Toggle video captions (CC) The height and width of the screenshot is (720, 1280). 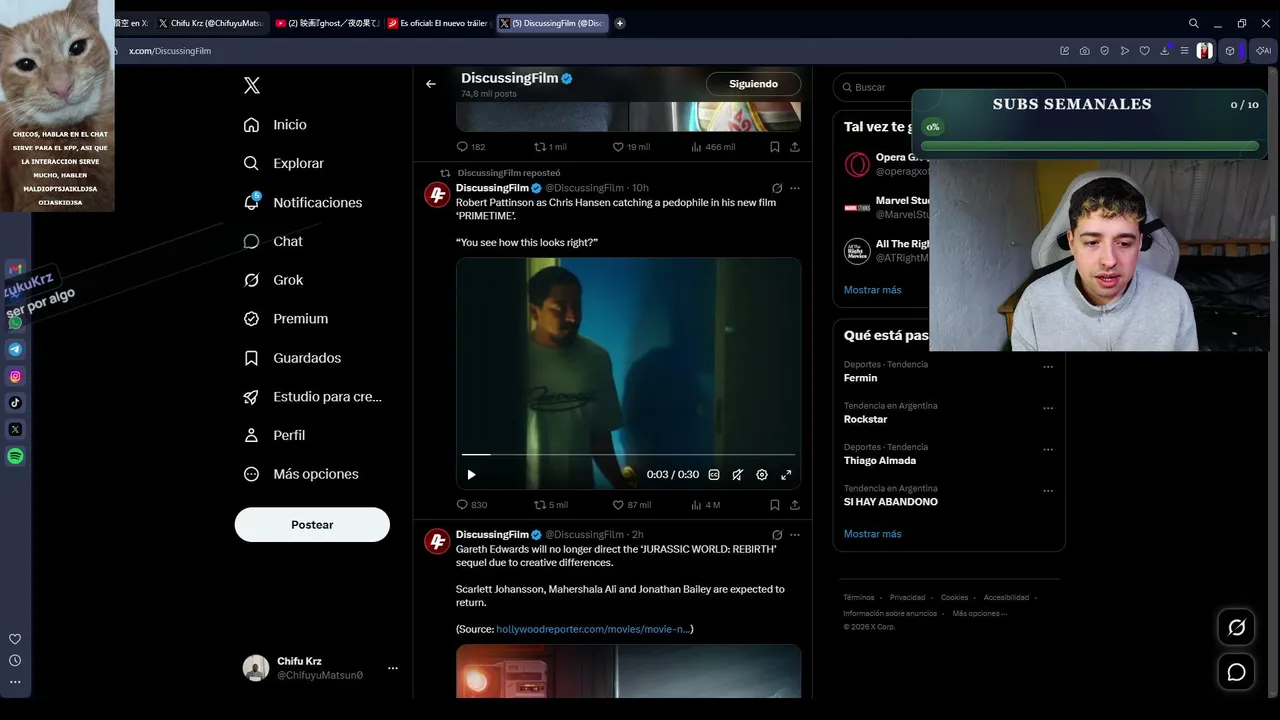pyautogui.click(x=714, y=475)
